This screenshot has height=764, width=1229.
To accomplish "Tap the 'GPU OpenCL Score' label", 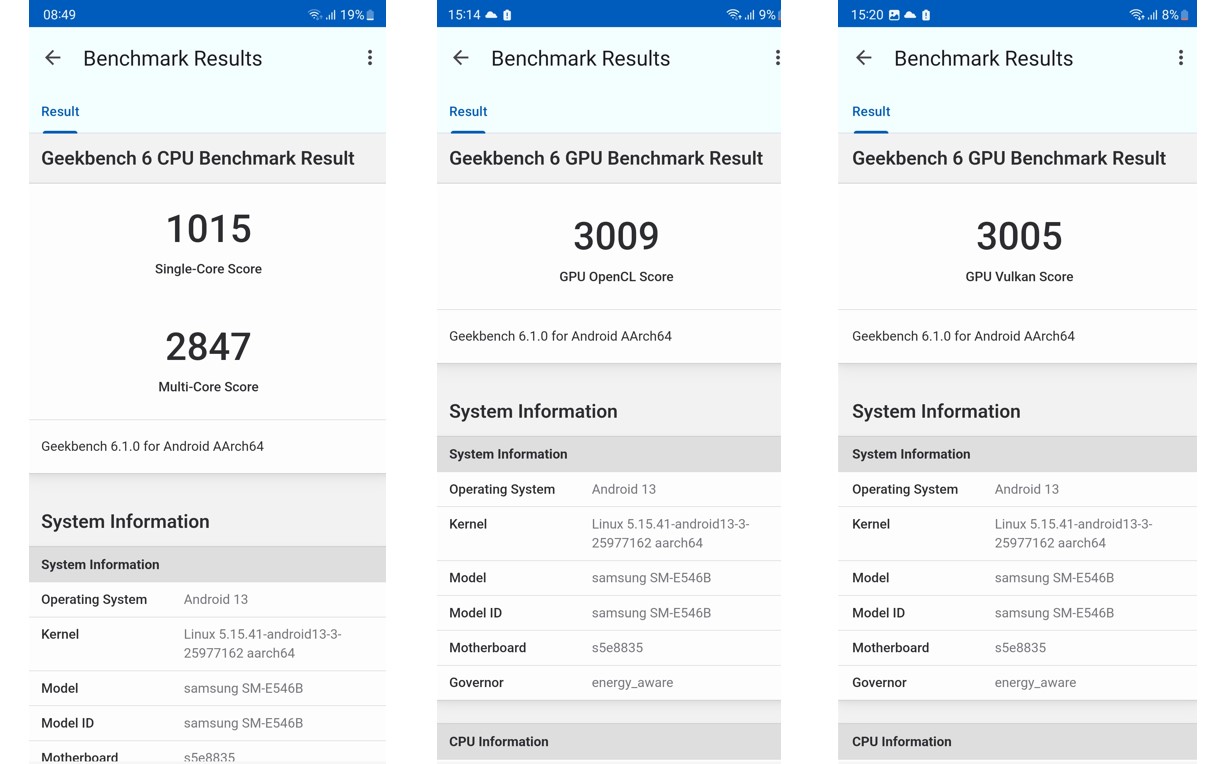I will click(x=616, y=277).
